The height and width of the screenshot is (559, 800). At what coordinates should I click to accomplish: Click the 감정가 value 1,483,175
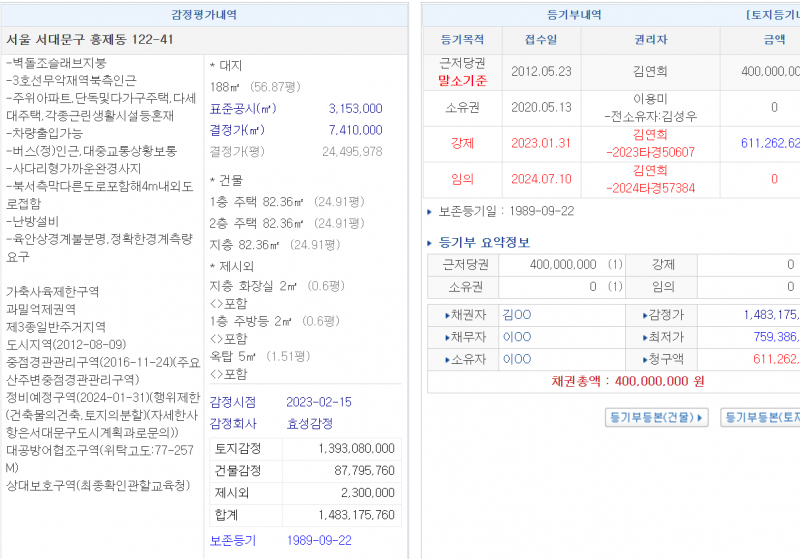click(771, 315)
